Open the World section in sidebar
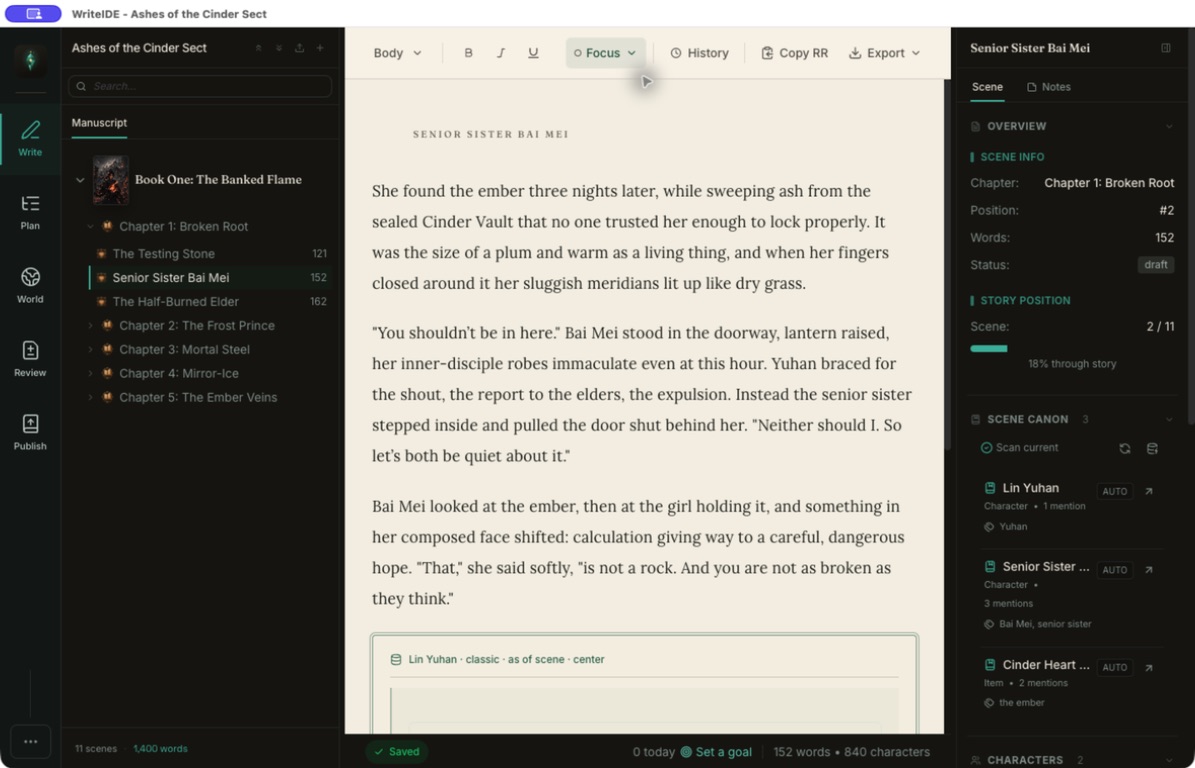This screenshot has width=1195, height=768. [30, 286]
